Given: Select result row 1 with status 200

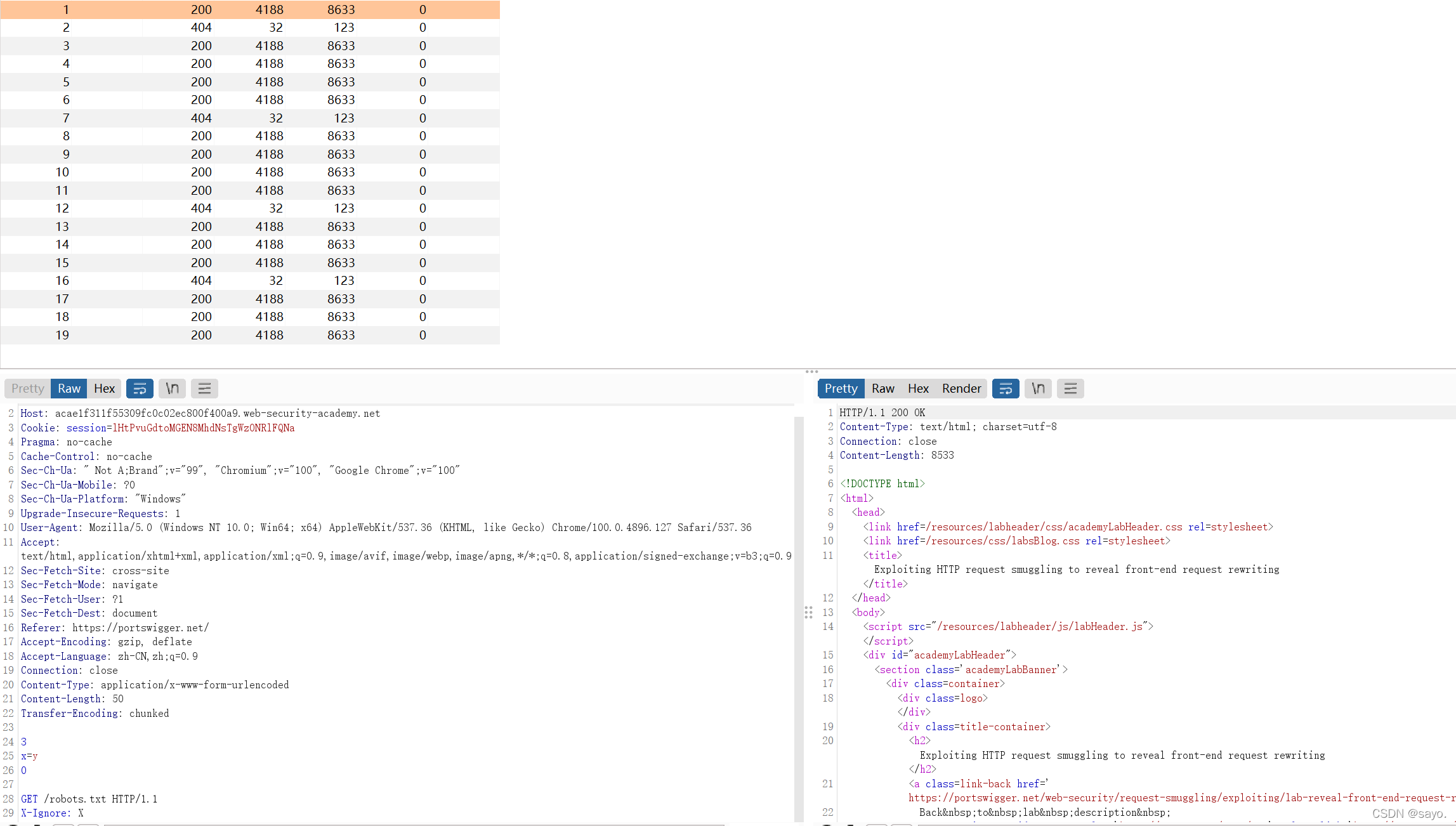Looking at the screenshot, I should pos(250,10).
